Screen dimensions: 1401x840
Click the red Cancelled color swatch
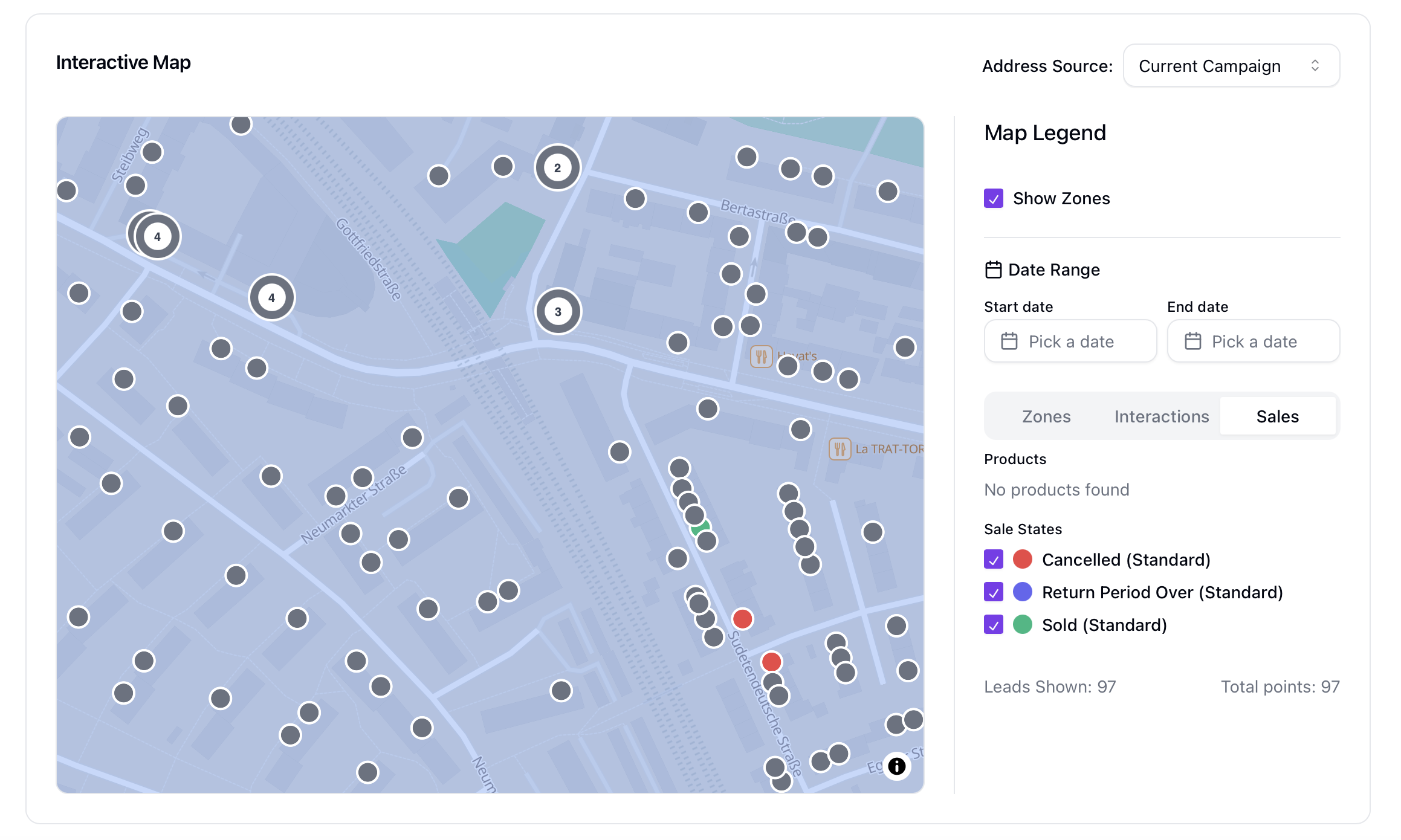(1023, 560)
